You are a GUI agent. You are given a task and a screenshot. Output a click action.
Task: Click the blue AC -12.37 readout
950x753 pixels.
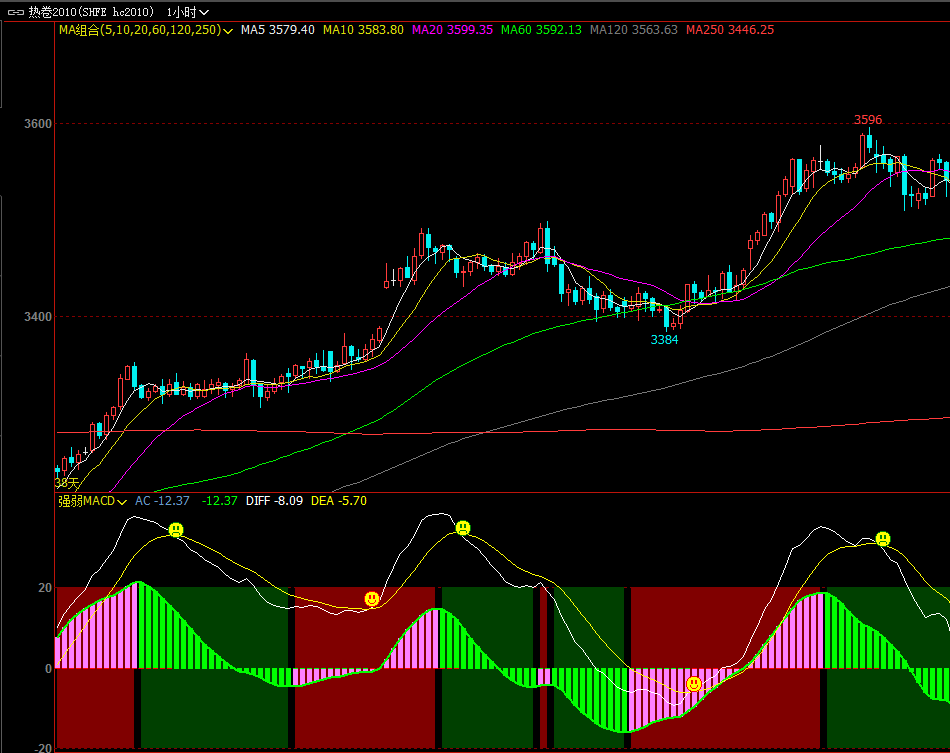(x=162, y=501)
